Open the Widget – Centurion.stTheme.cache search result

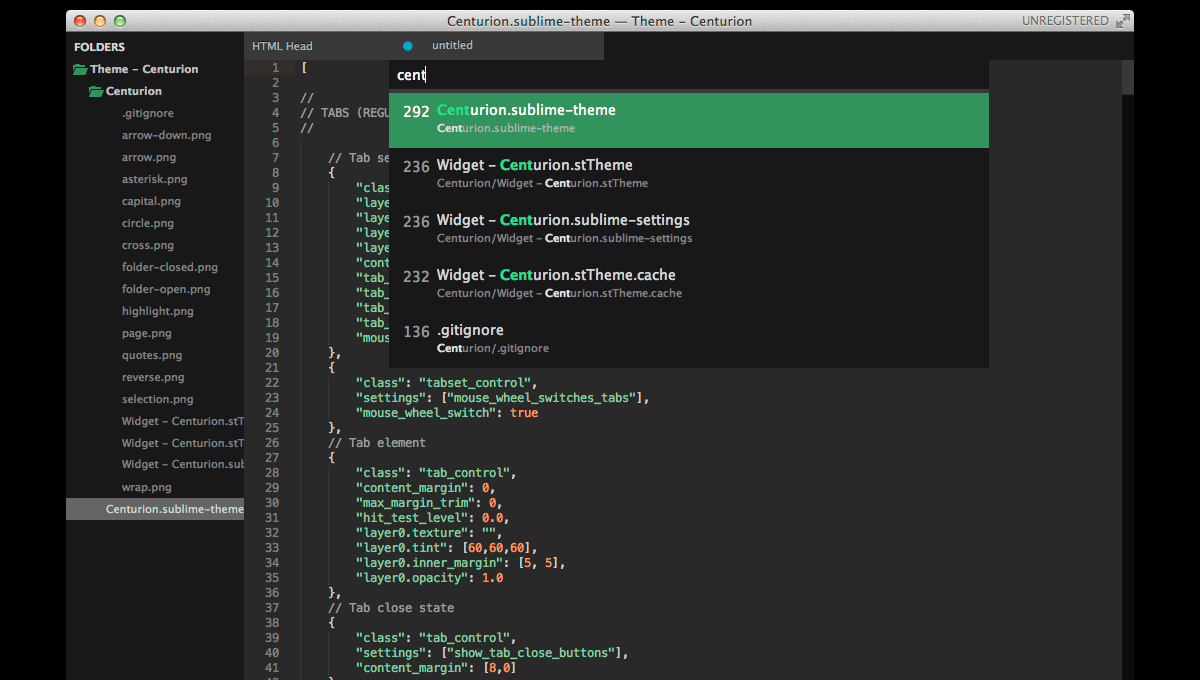coord(689,285)
